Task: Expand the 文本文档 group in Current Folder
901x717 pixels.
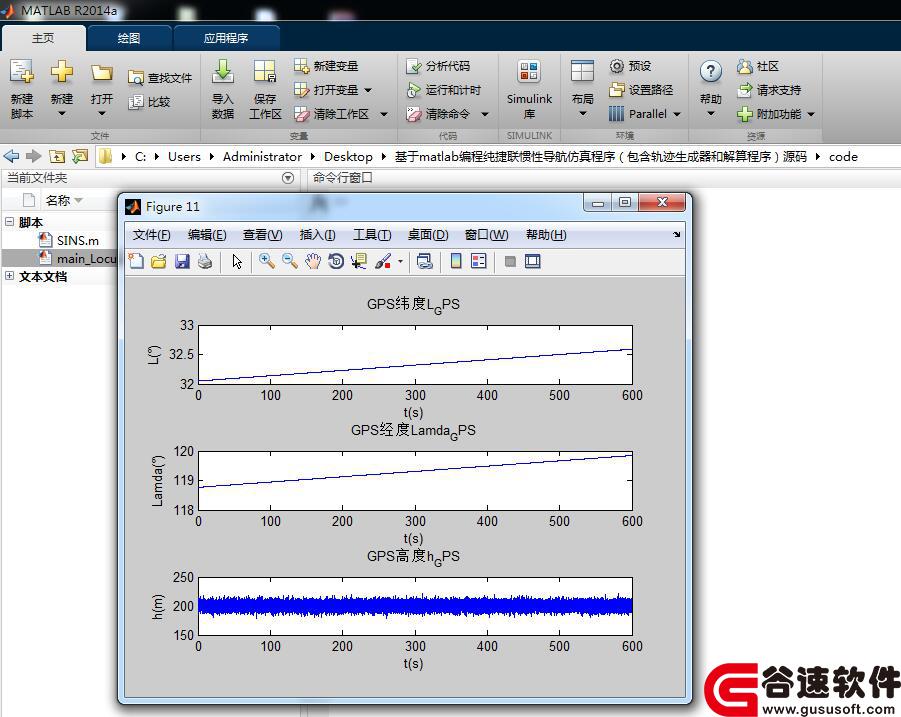Action: (x=9, y=276)
